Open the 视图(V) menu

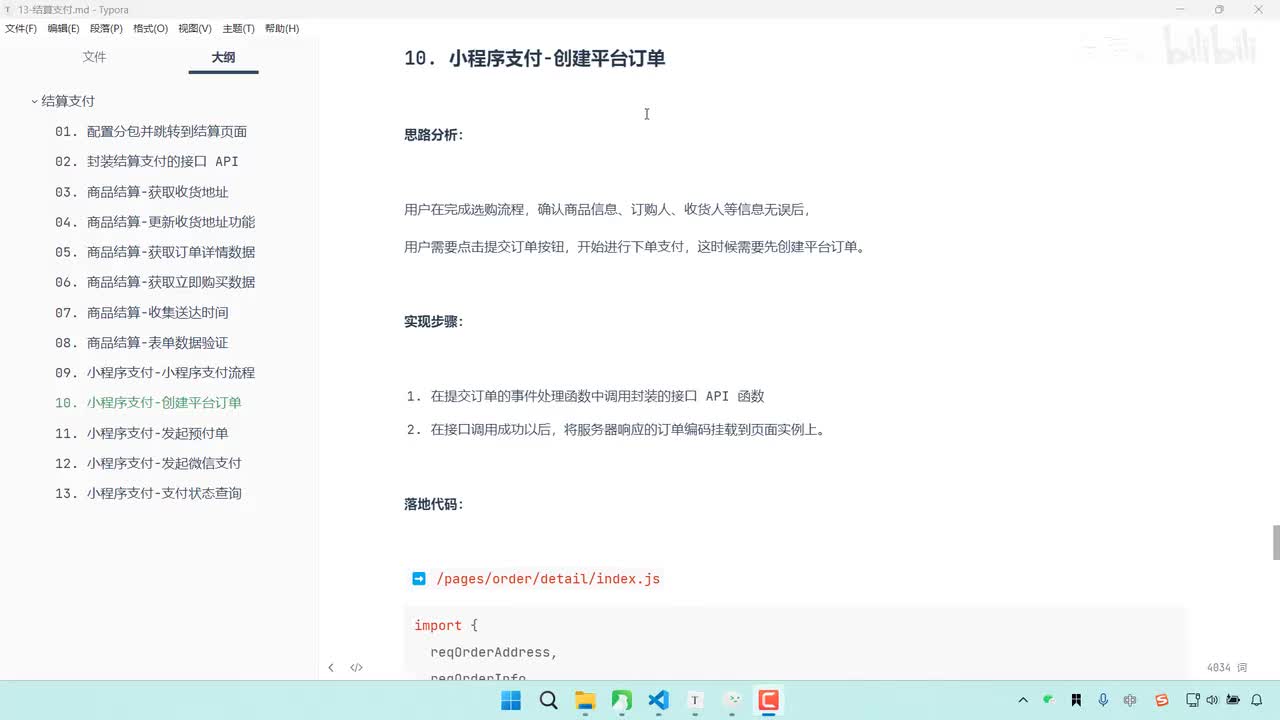195,29
